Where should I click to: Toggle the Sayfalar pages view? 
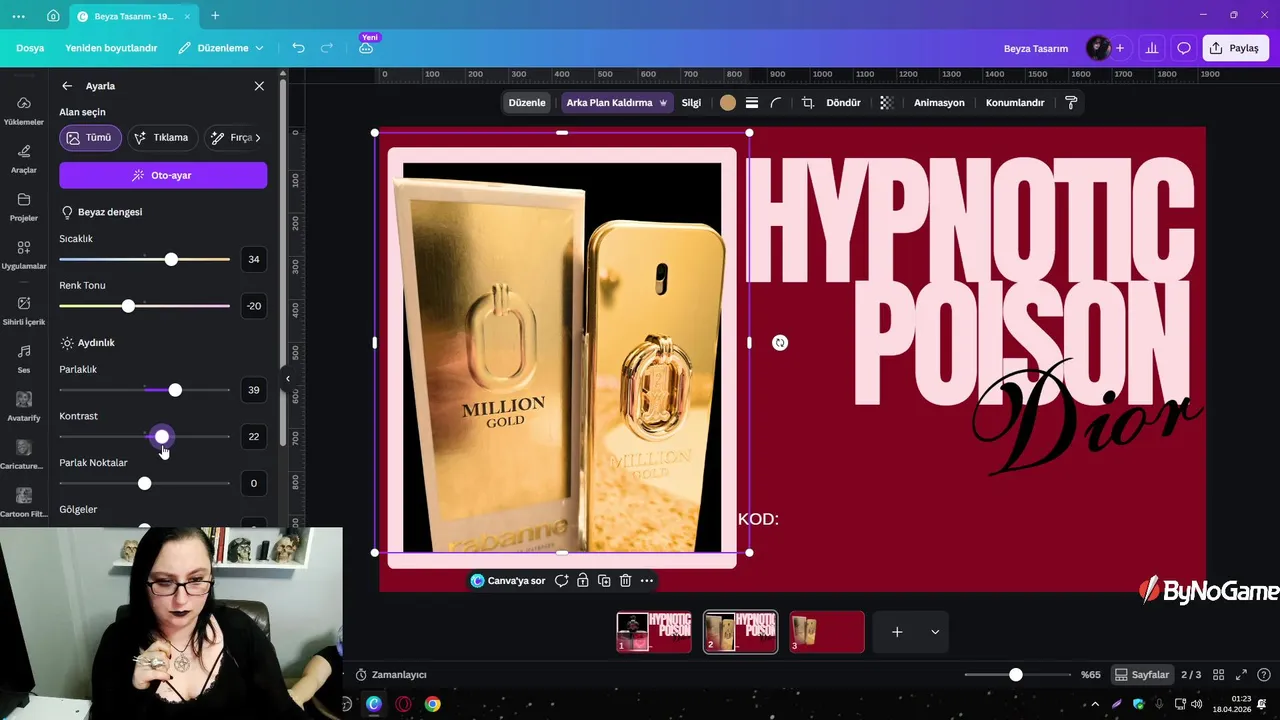point(1142,675)
